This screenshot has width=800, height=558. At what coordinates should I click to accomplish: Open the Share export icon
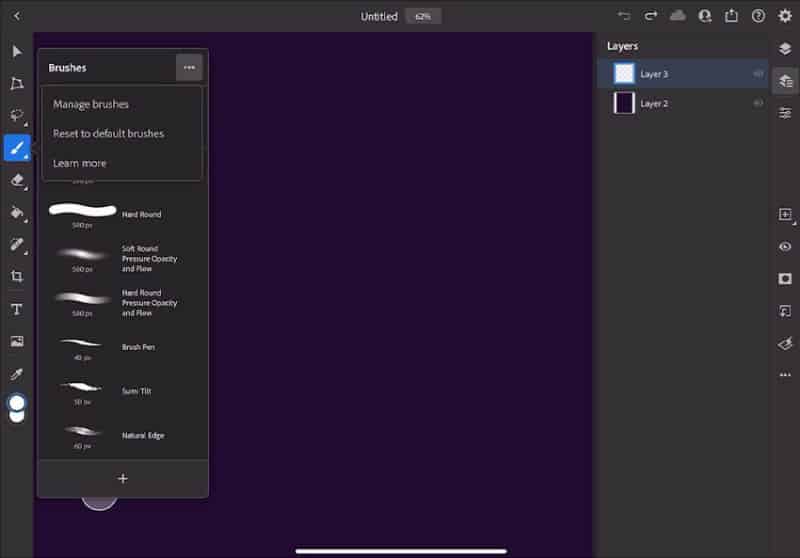click(x=732, y=16)
